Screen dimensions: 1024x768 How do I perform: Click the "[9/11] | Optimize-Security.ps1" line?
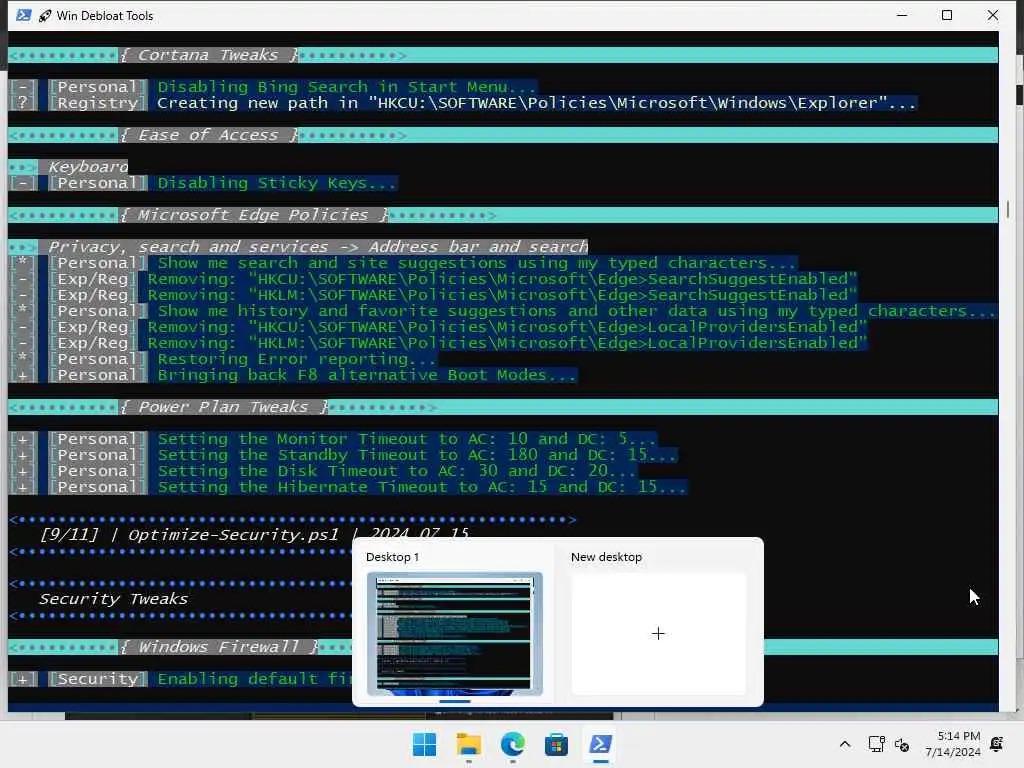[x=255, y=535]
